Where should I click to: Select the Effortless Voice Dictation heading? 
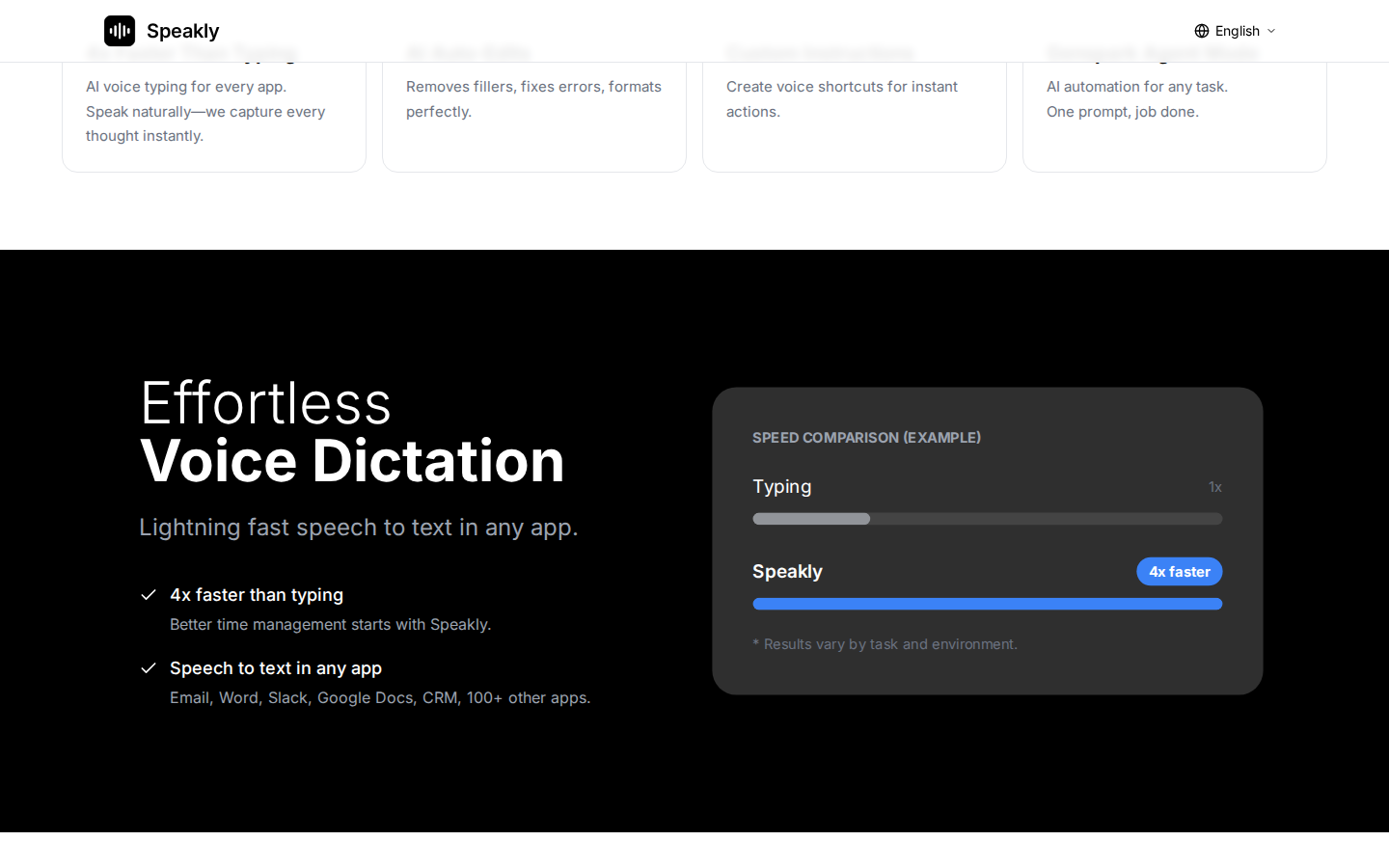(352, 431)
